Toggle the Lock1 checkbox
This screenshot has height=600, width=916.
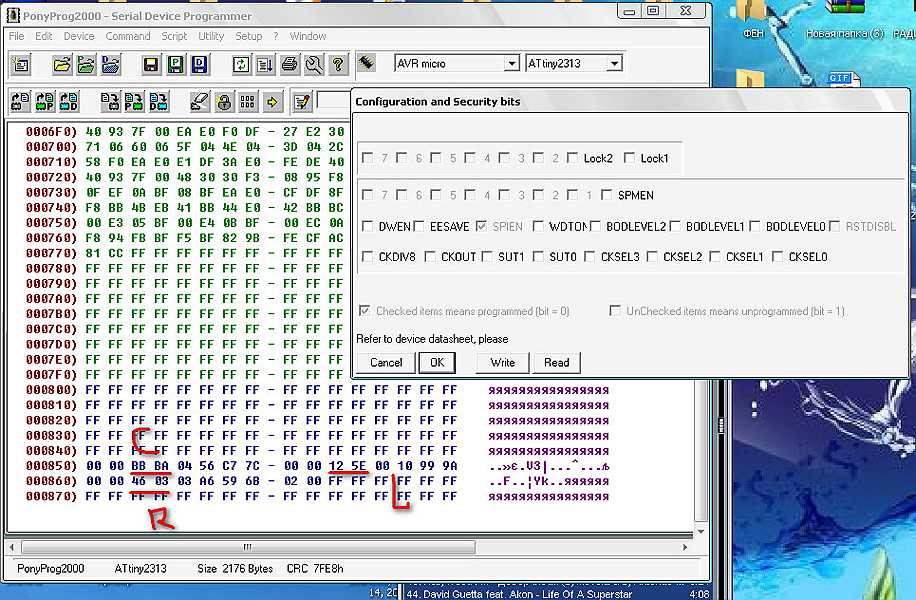click(x=629, y=158)
